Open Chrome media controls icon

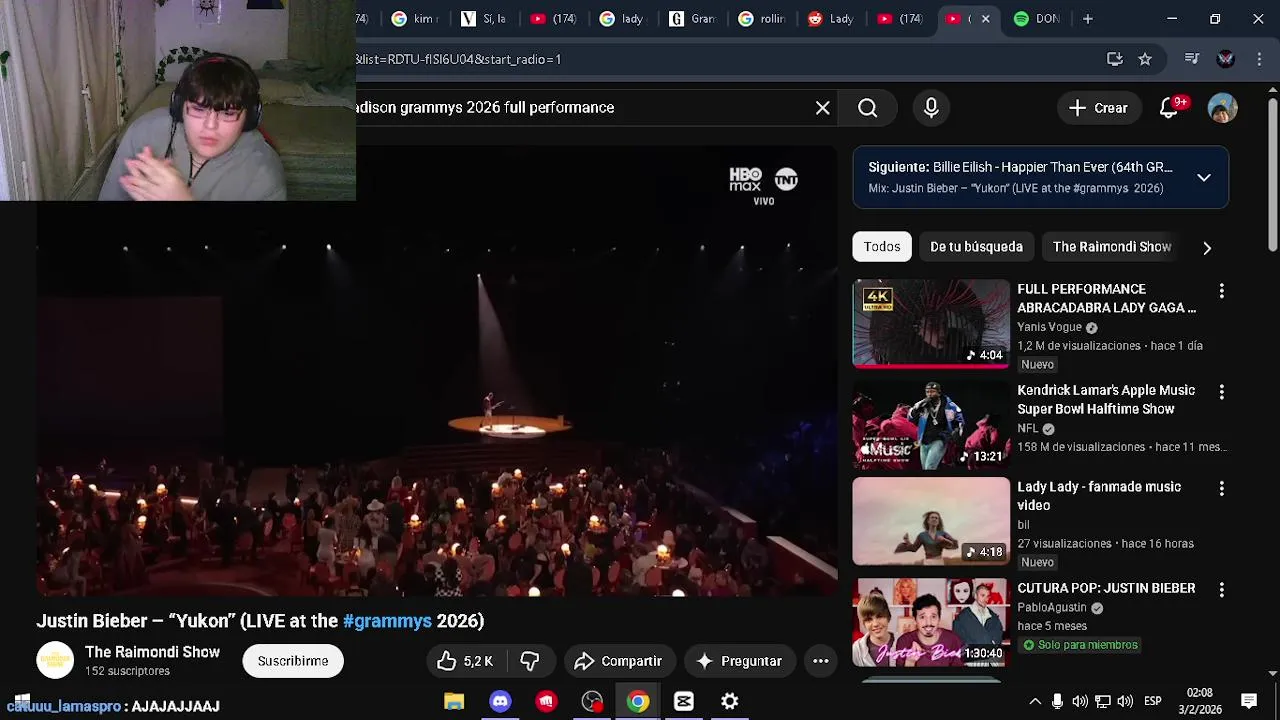point(1192,59)
